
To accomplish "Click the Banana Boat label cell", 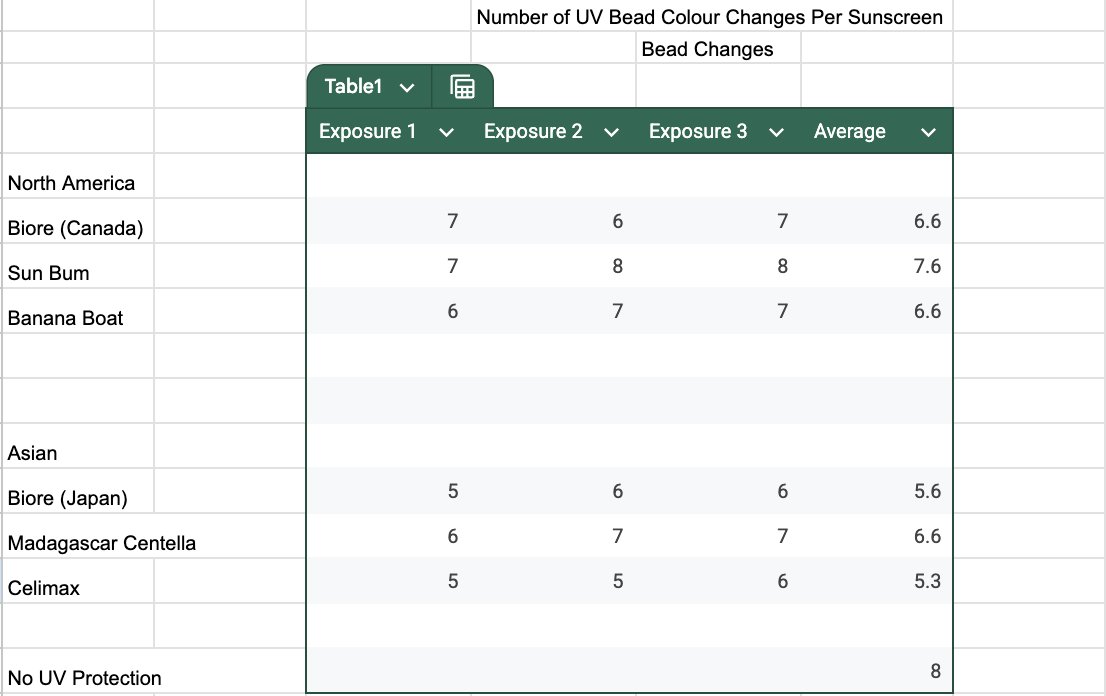I will tap(66, 318).
